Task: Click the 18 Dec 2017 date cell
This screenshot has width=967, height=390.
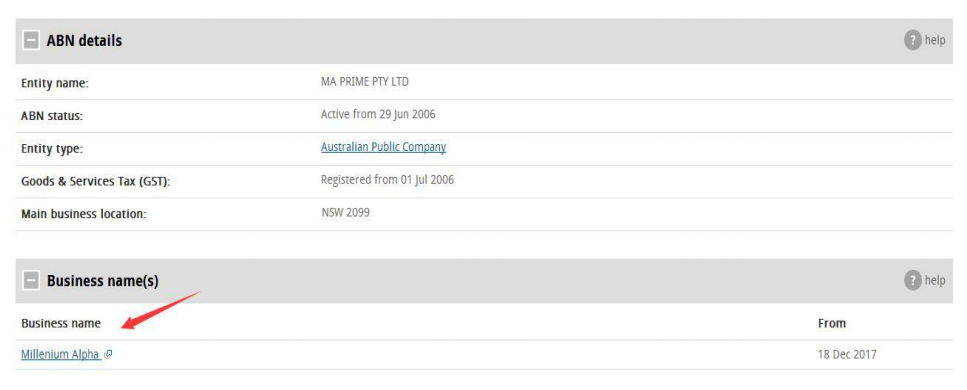Action: tap(847, 355)
